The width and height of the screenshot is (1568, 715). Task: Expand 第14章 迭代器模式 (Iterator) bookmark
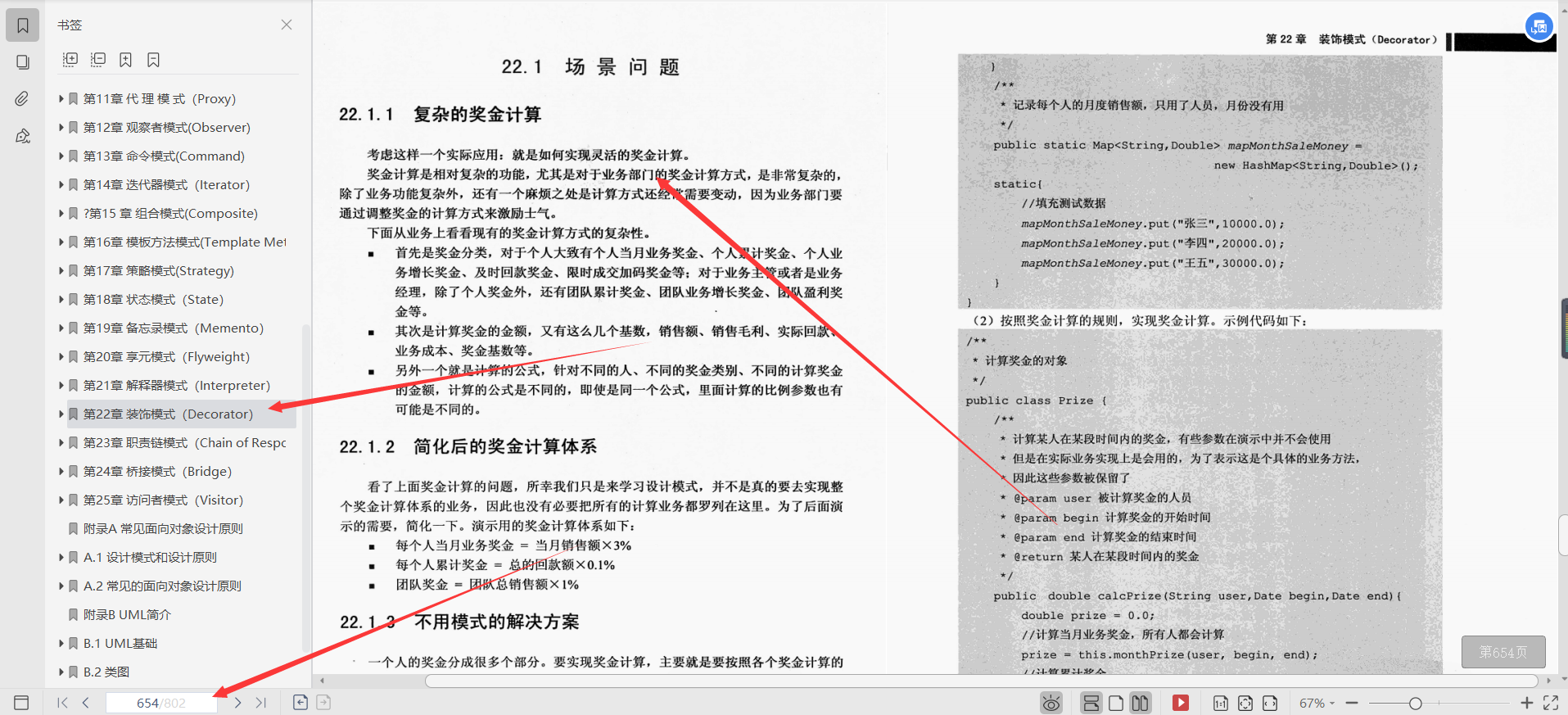coord(61,184)
